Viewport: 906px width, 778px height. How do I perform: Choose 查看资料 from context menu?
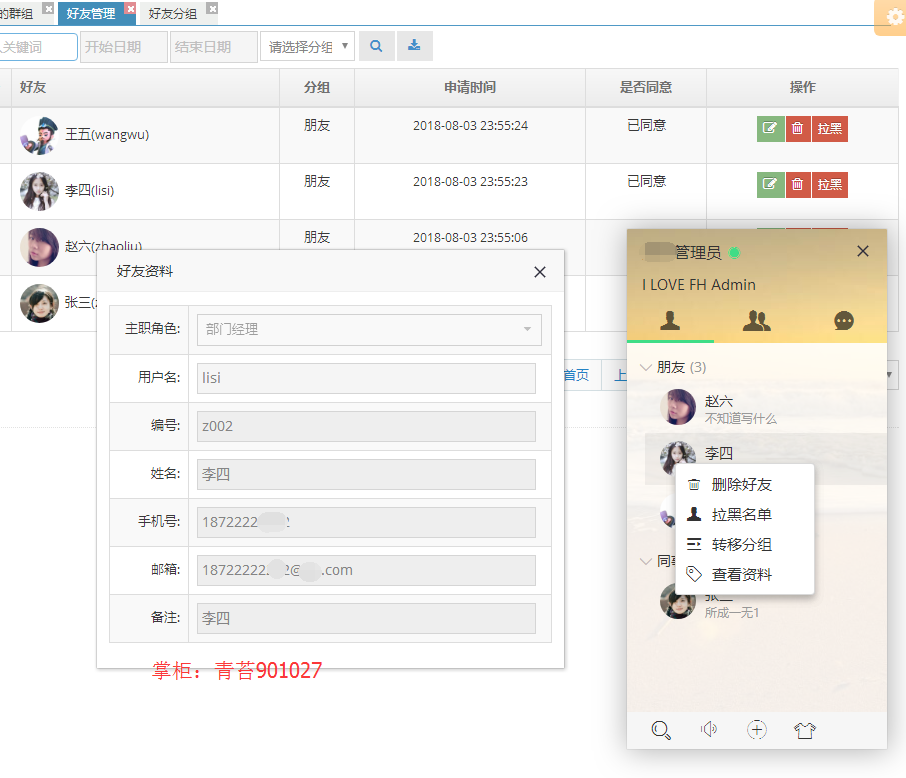point(744,575)
